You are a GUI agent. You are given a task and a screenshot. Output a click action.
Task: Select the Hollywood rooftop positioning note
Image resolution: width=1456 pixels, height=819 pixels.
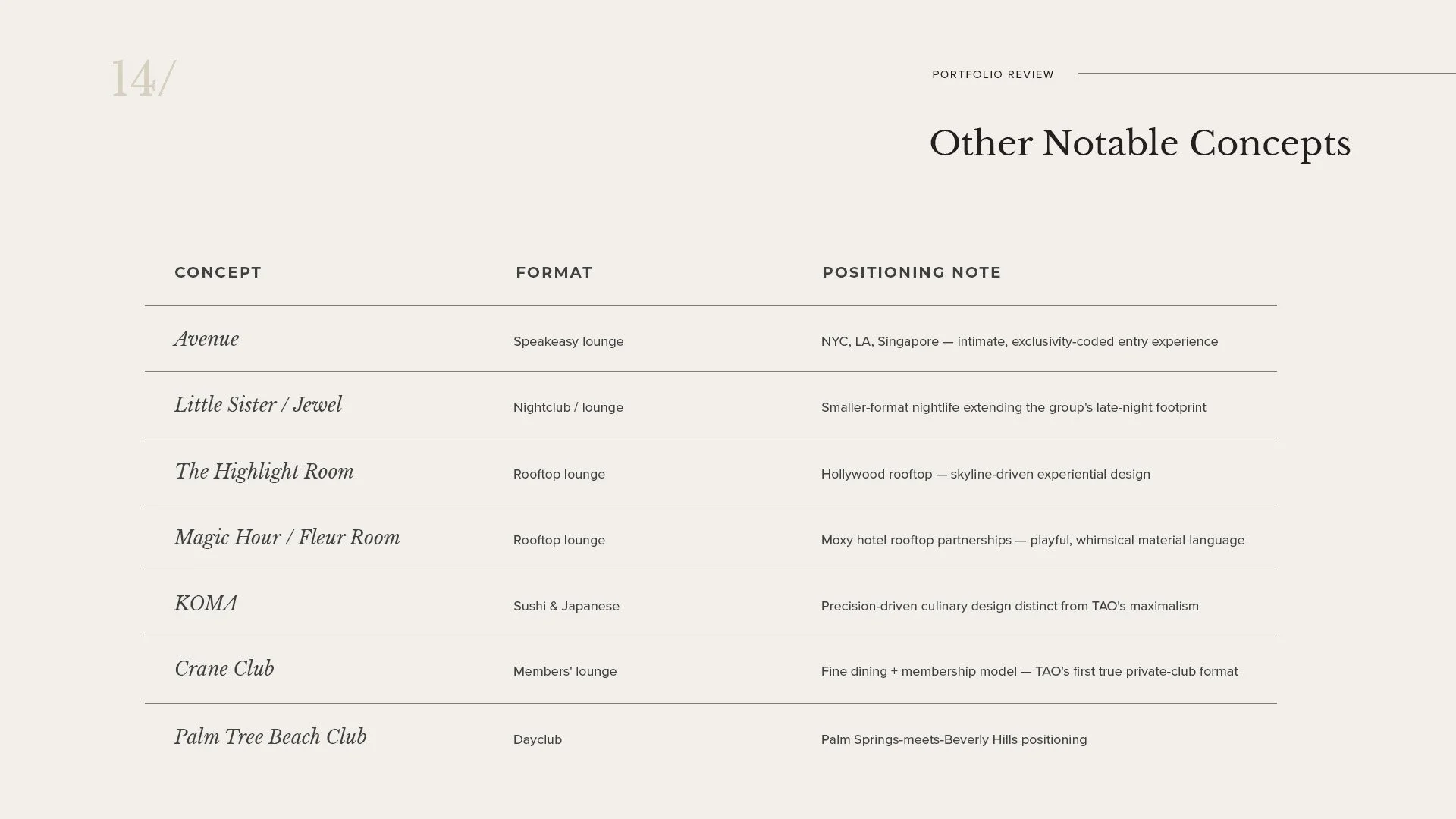point(985,475)
